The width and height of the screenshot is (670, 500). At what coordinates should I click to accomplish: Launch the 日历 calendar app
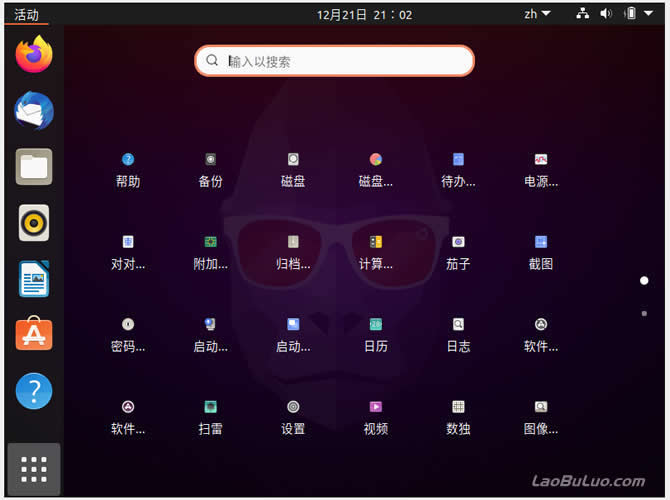point(376,335)
